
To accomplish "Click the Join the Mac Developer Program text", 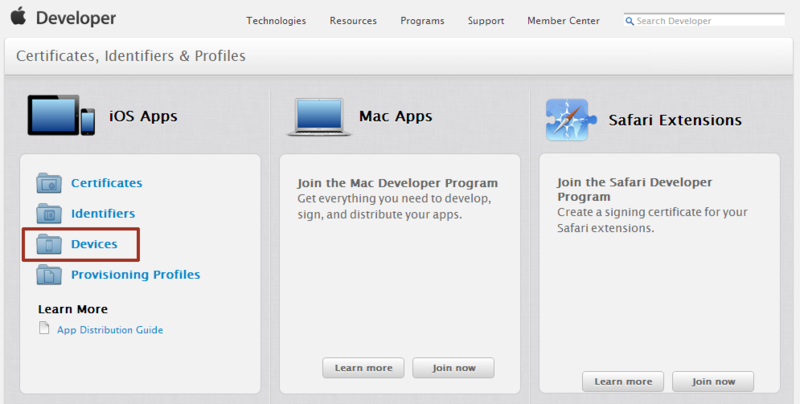I will tap(397, 183).
